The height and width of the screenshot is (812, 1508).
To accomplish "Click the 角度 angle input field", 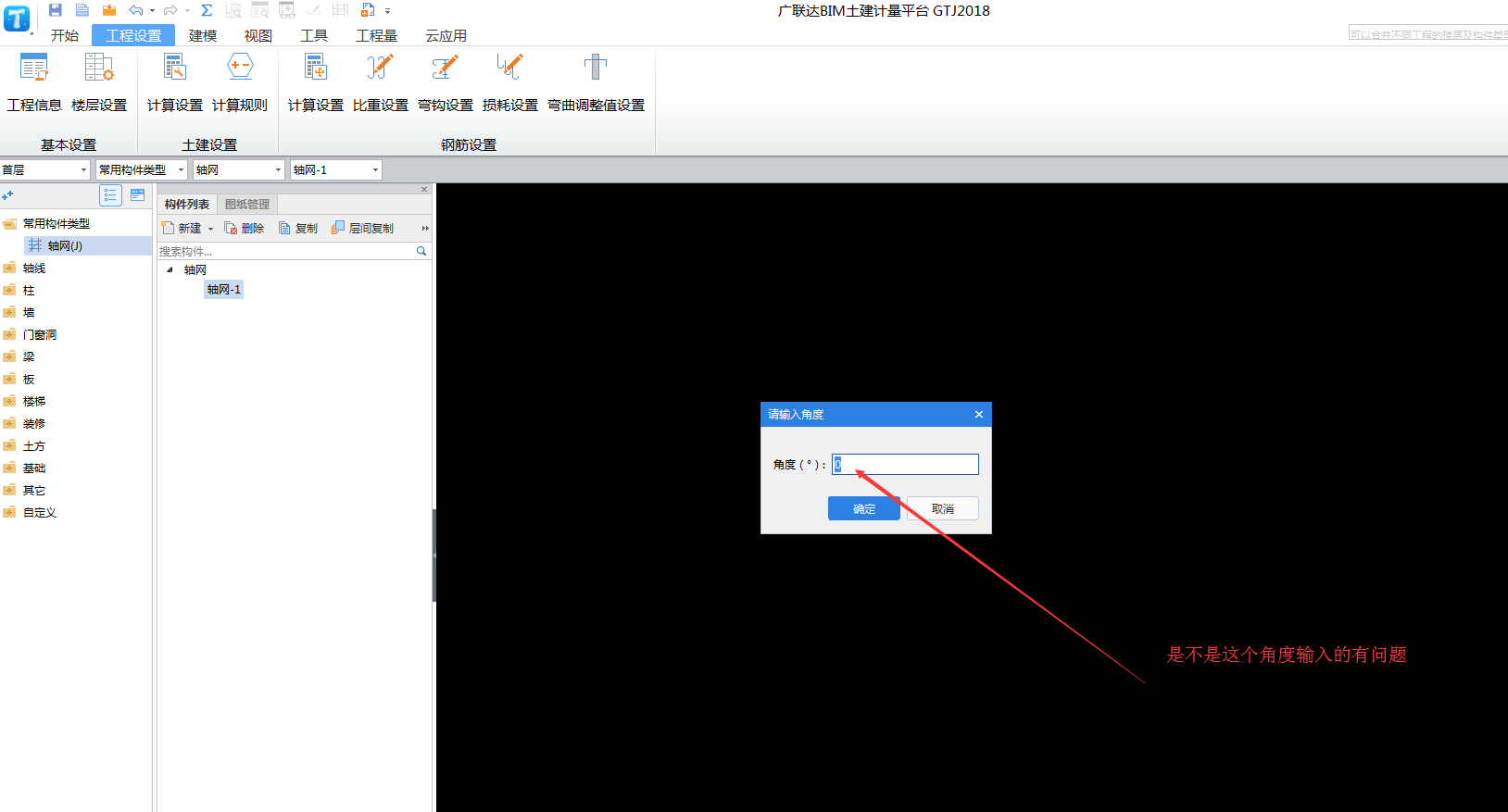I will point(905,464).
